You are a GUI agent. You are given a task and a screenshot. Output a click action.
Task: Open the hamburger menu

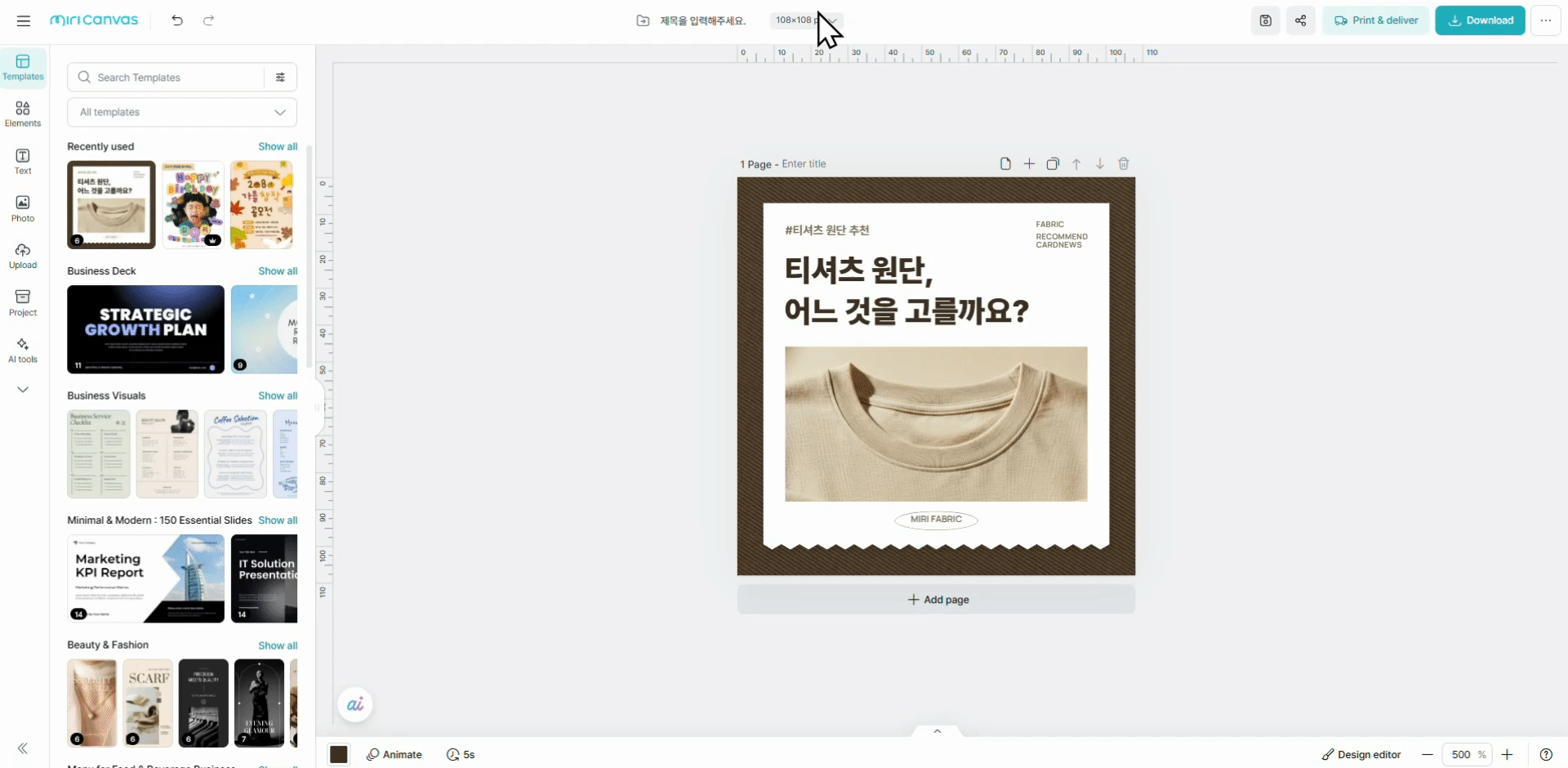[x=23, y=20]
